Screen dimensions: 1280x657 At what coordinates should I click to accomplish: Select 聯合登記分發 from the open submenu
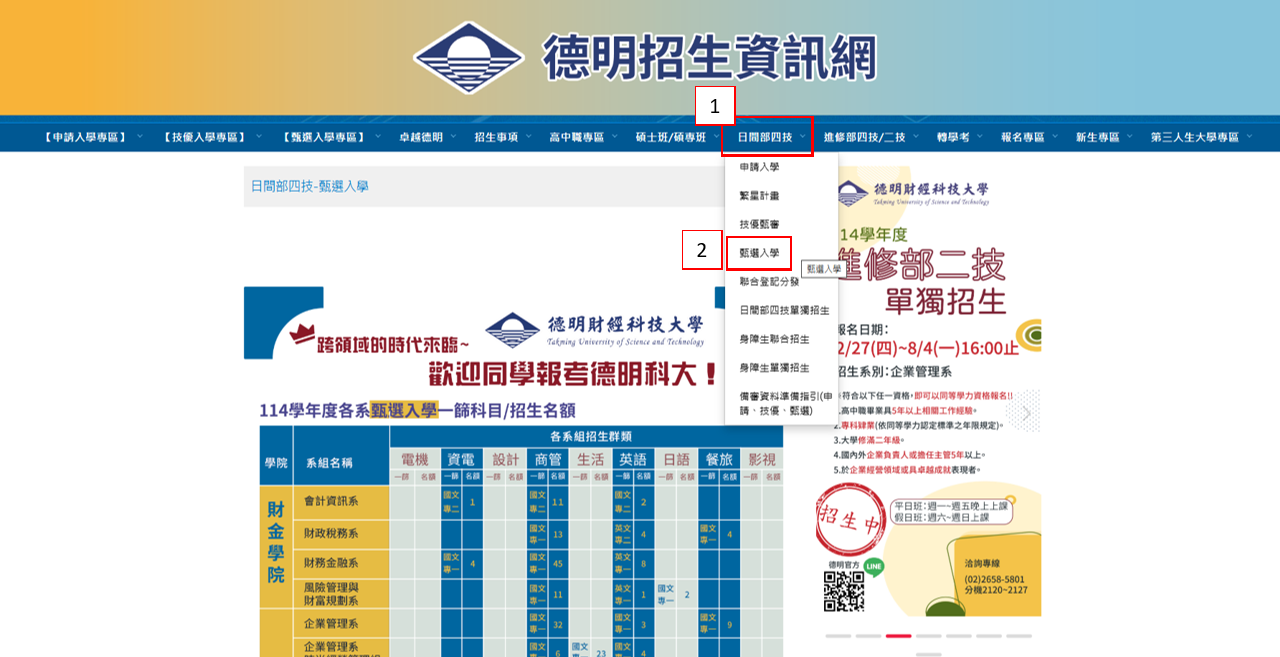(770, 282)
